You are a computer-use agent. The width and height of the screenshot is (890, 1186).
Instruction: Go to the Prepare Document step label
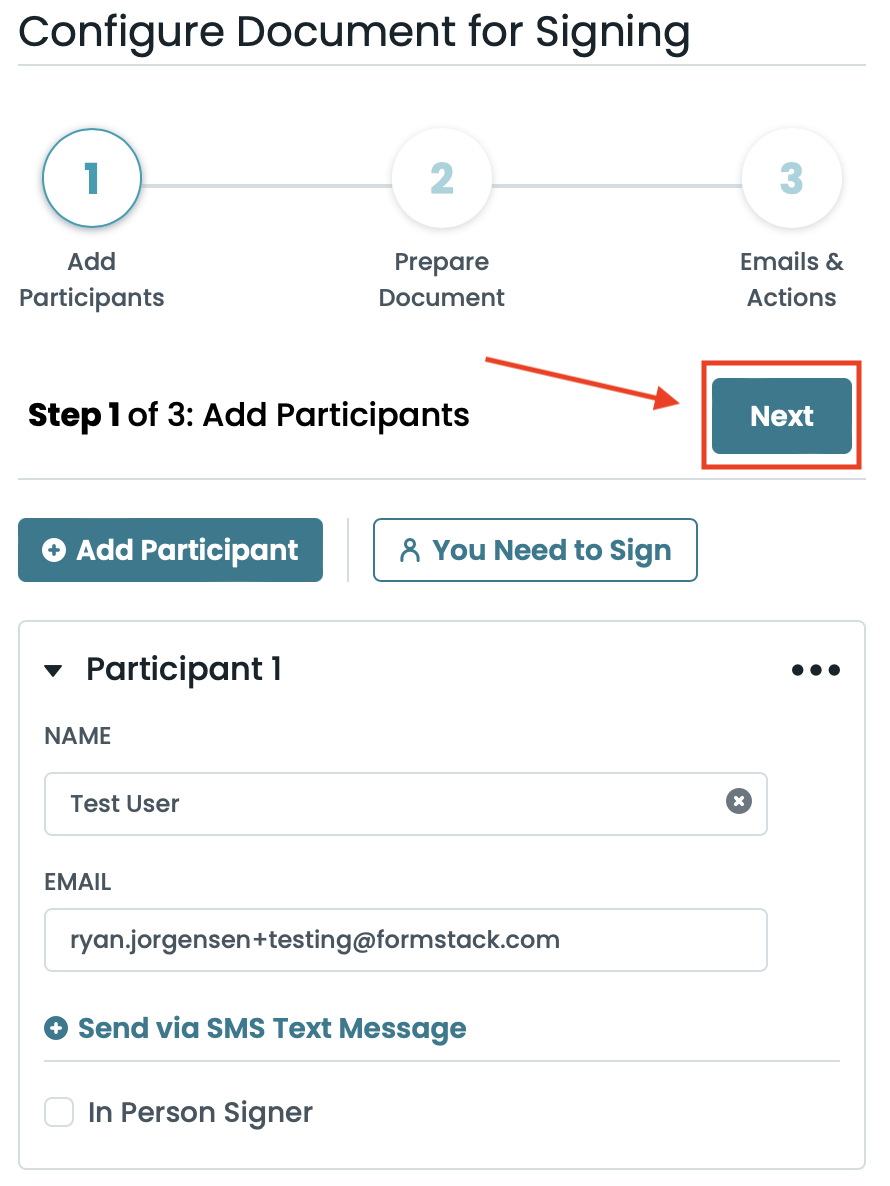pos(442,280)
